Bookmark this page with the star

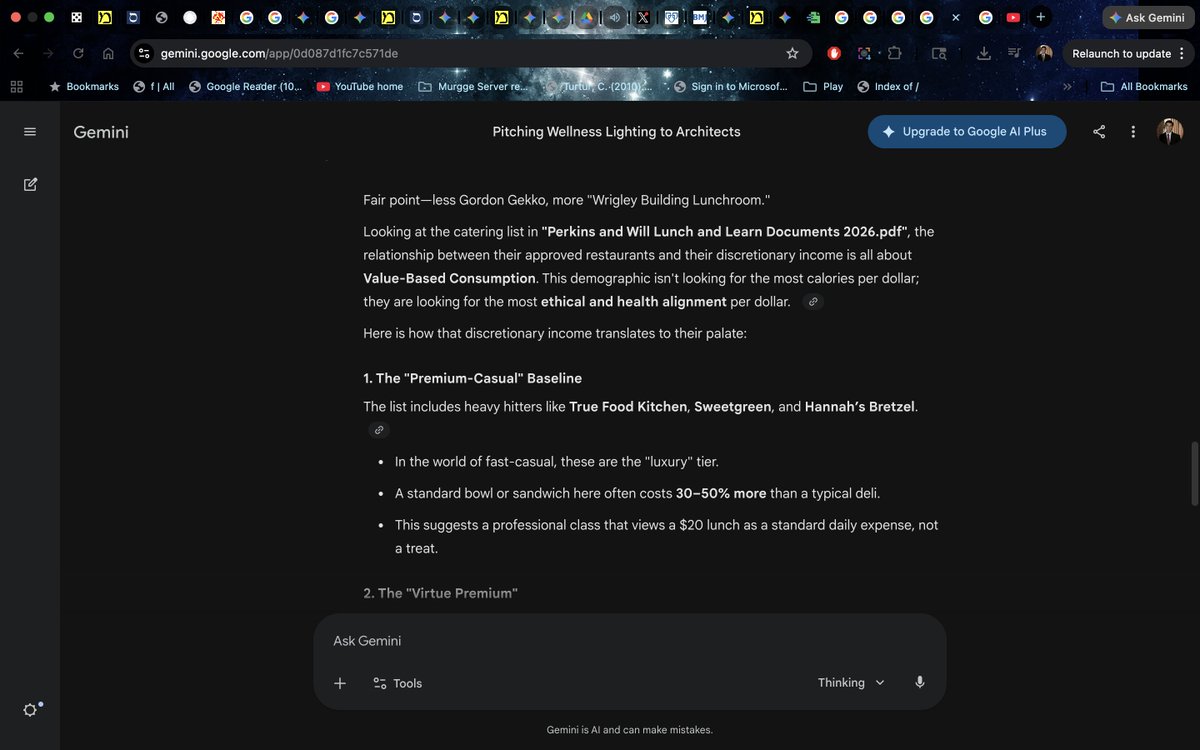tap(792, 53)
